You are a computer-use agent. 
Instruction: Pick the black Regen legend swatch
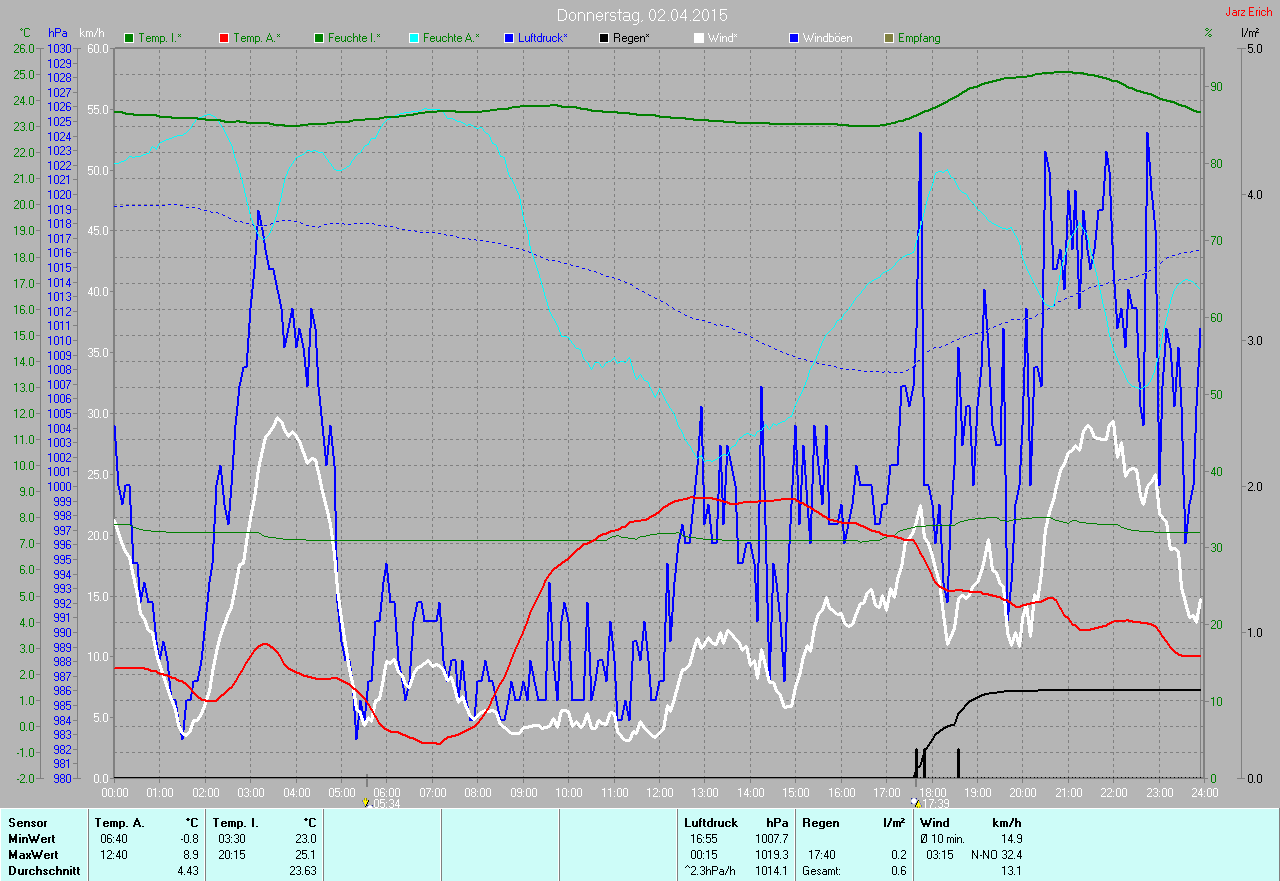[x=603, y=38]
